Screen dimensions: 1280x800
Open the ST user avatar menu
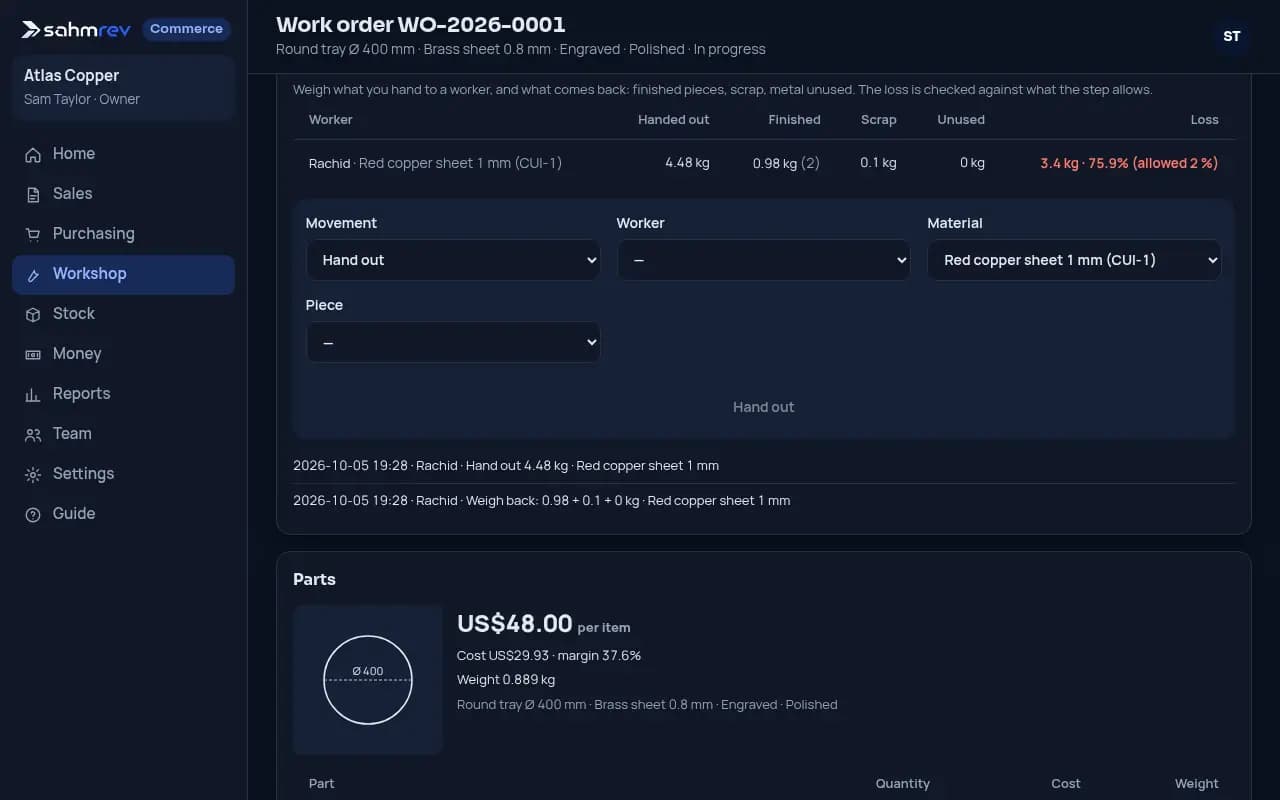1232,37
